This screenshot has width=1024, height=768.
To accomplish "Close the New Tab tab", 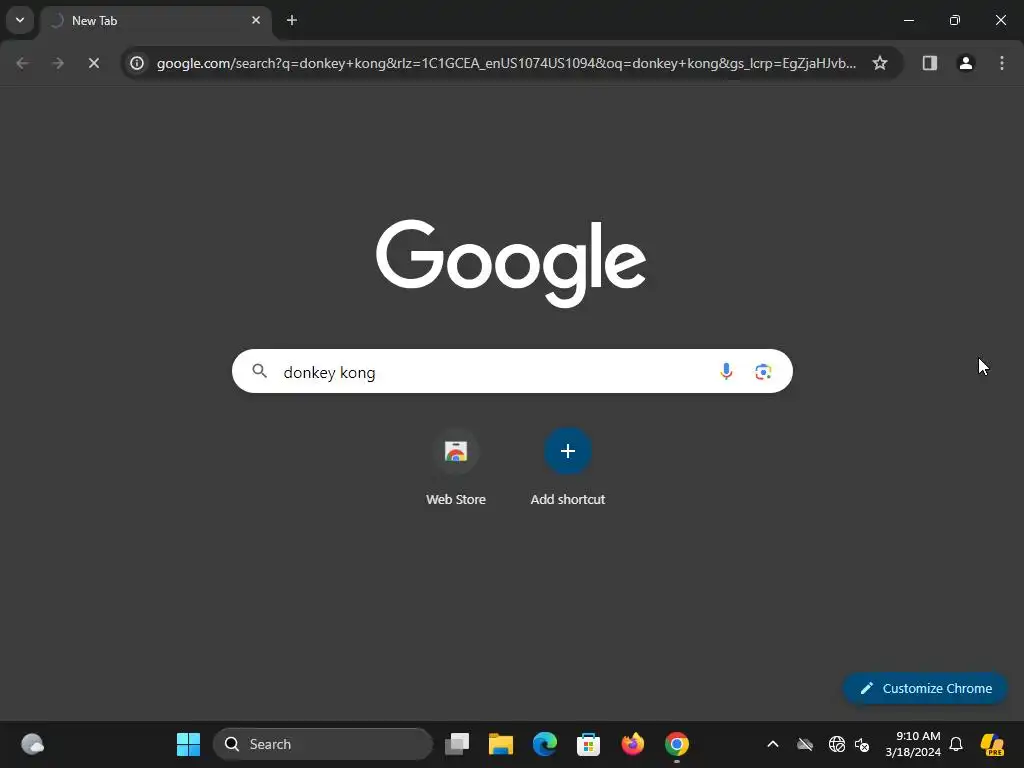I will pos(256,20).
